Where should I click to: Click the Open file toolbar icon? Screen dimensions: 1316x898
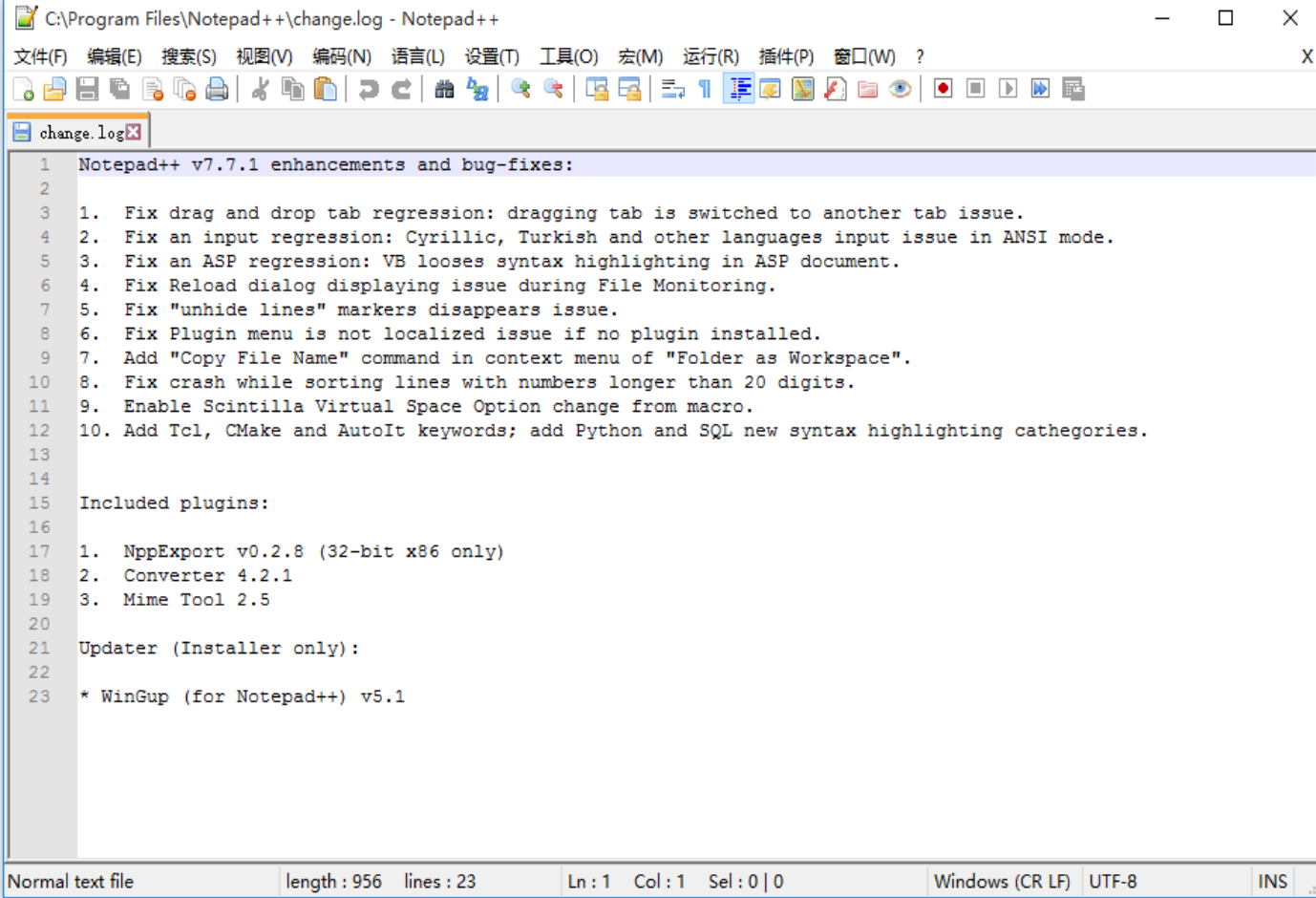pos(55,90)
